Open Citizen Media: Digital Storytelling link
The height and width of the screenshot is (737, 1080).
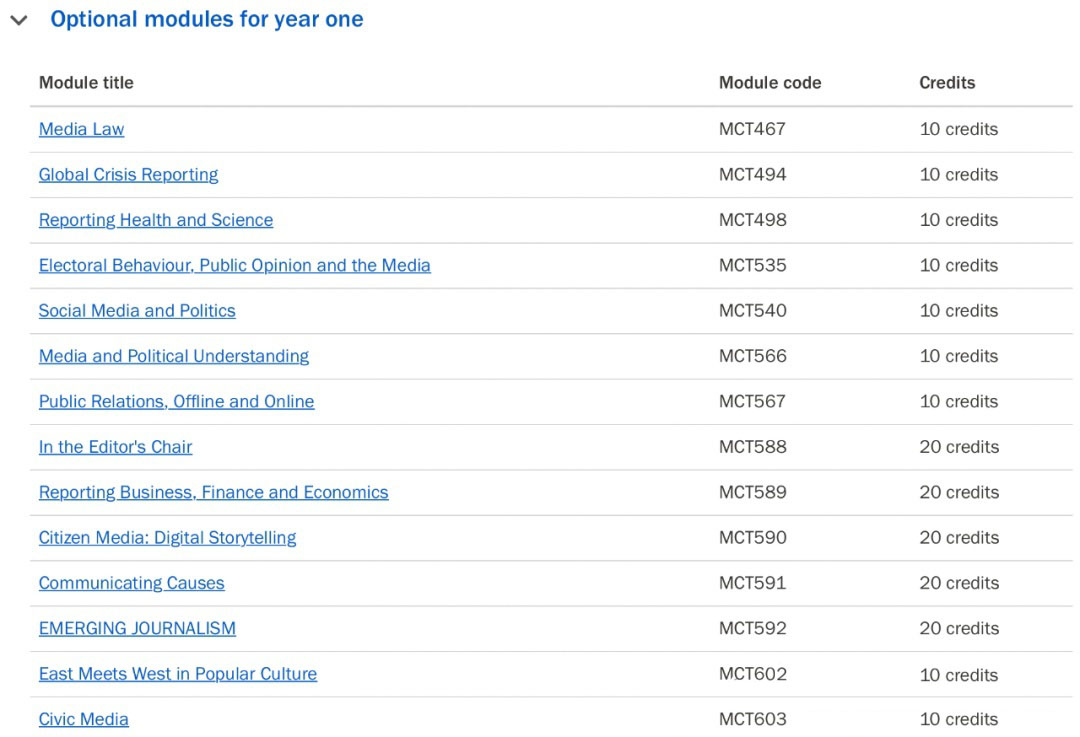167,537
